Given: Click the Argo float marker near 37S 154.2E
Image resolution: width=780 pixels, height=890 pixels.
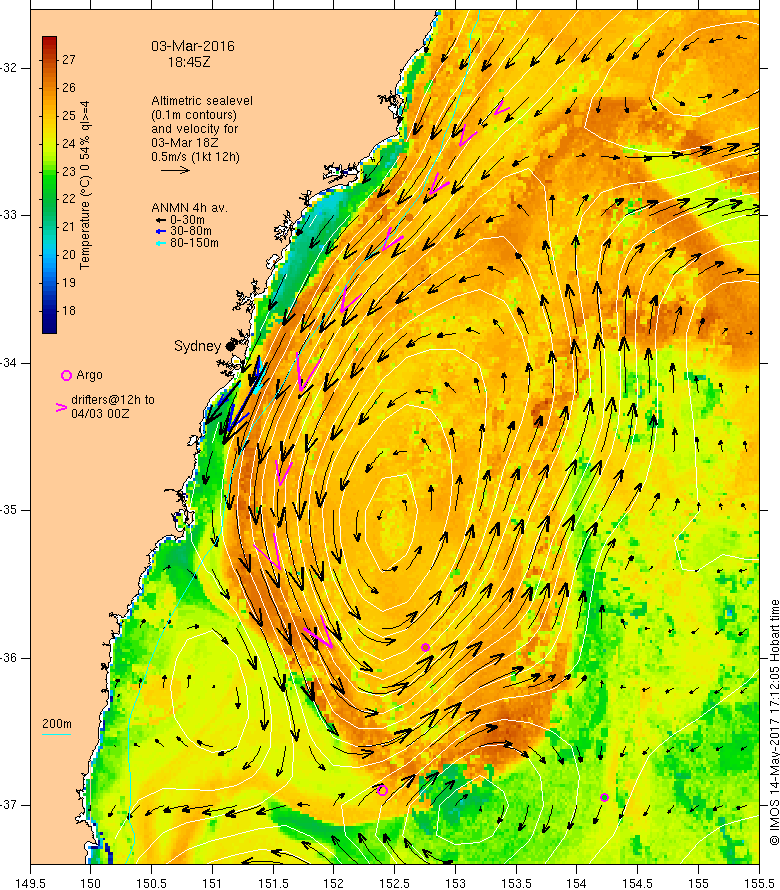Looking at the screenshot, I should (x=605, y=797).
